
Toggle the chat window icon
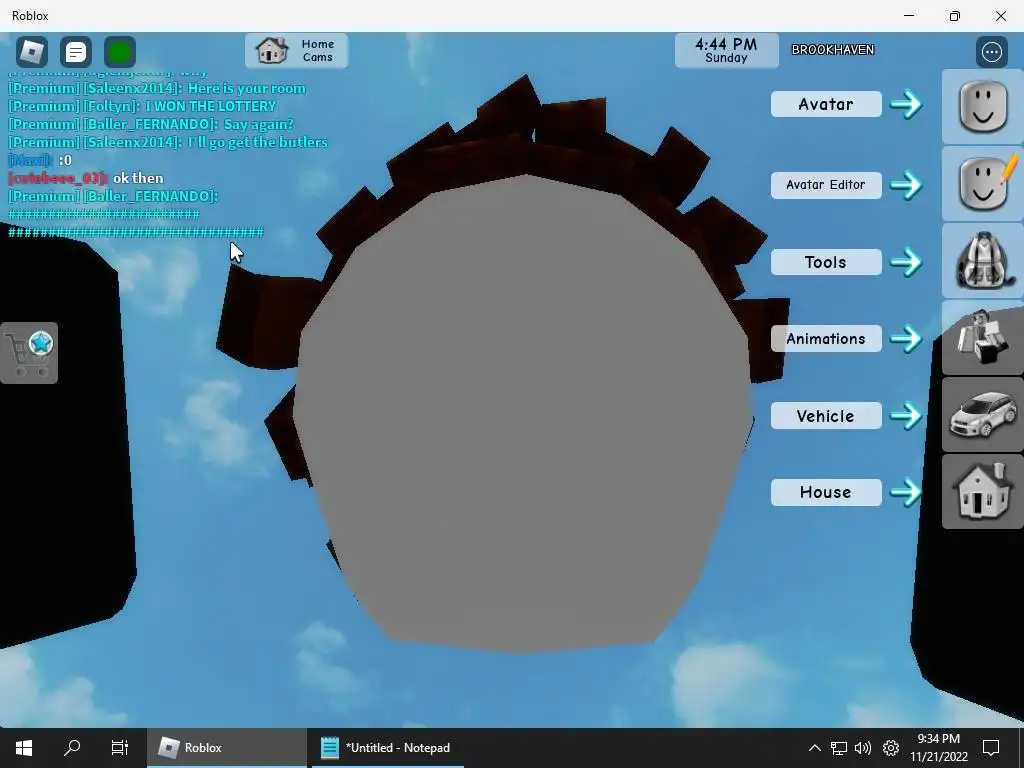click(76, 52)
